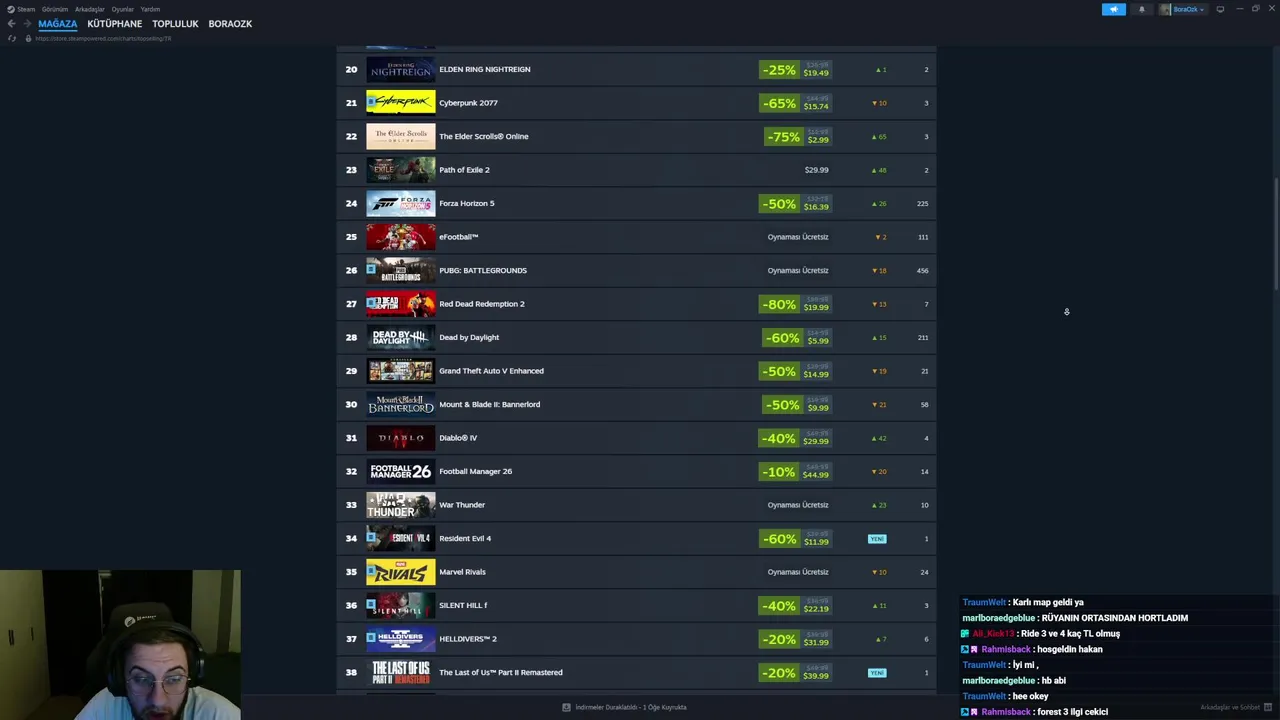
Task: Open the Oyunlar menu
Action: [x=123, y=9]
